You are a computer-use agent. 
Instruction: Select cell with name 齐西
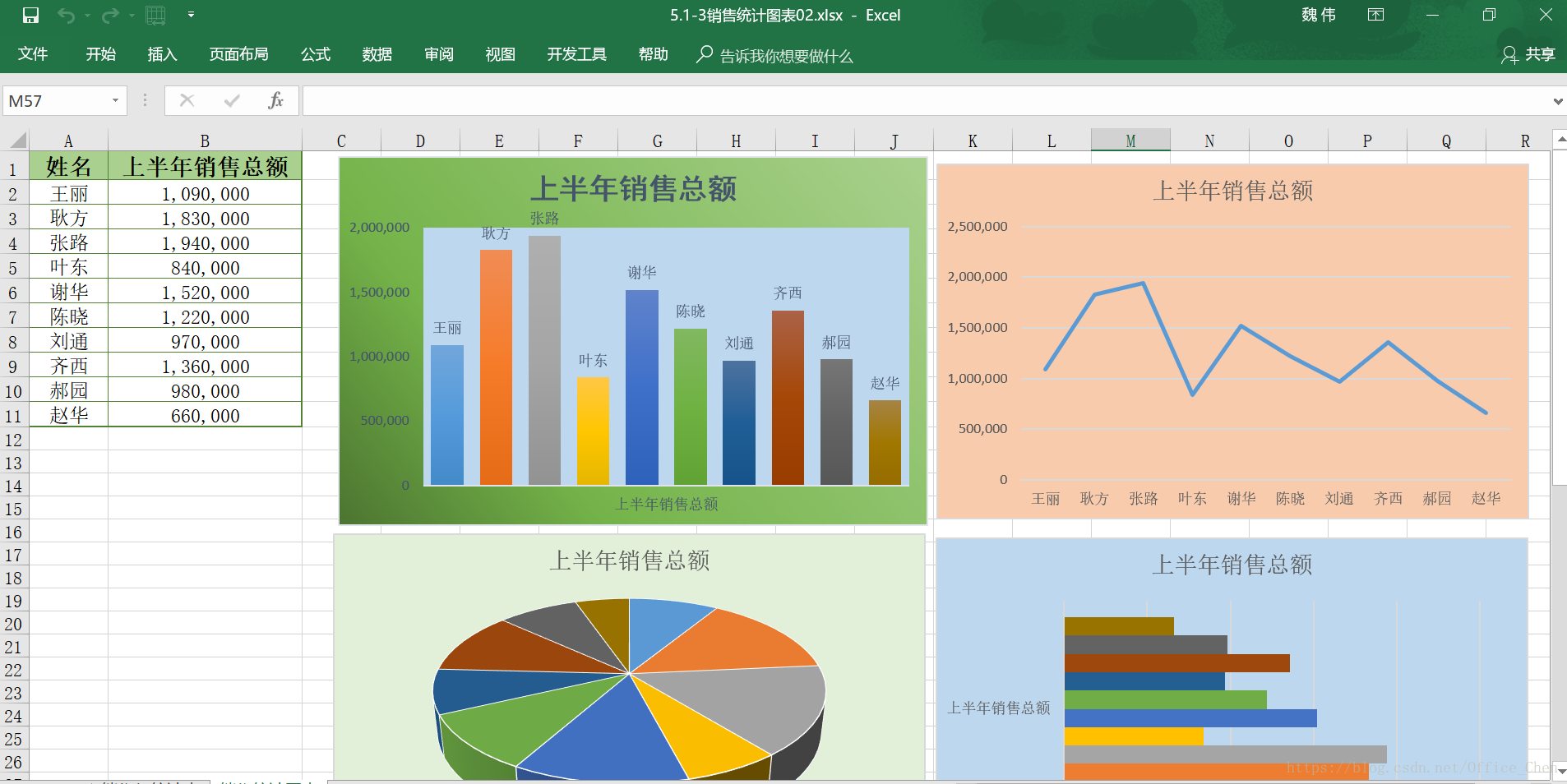[68, 367]
